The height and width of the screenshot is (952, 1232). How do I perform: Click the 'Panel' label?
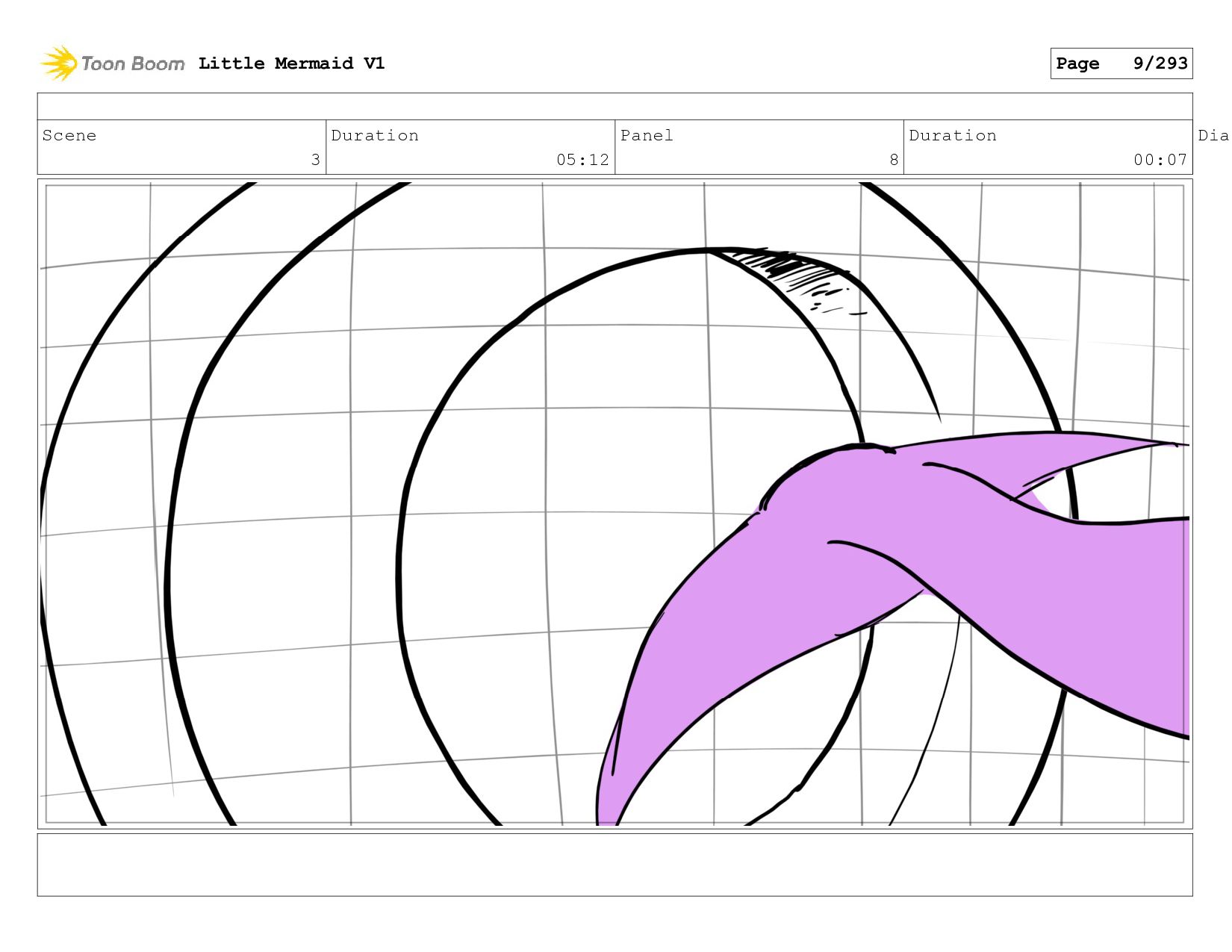(647, 135)
